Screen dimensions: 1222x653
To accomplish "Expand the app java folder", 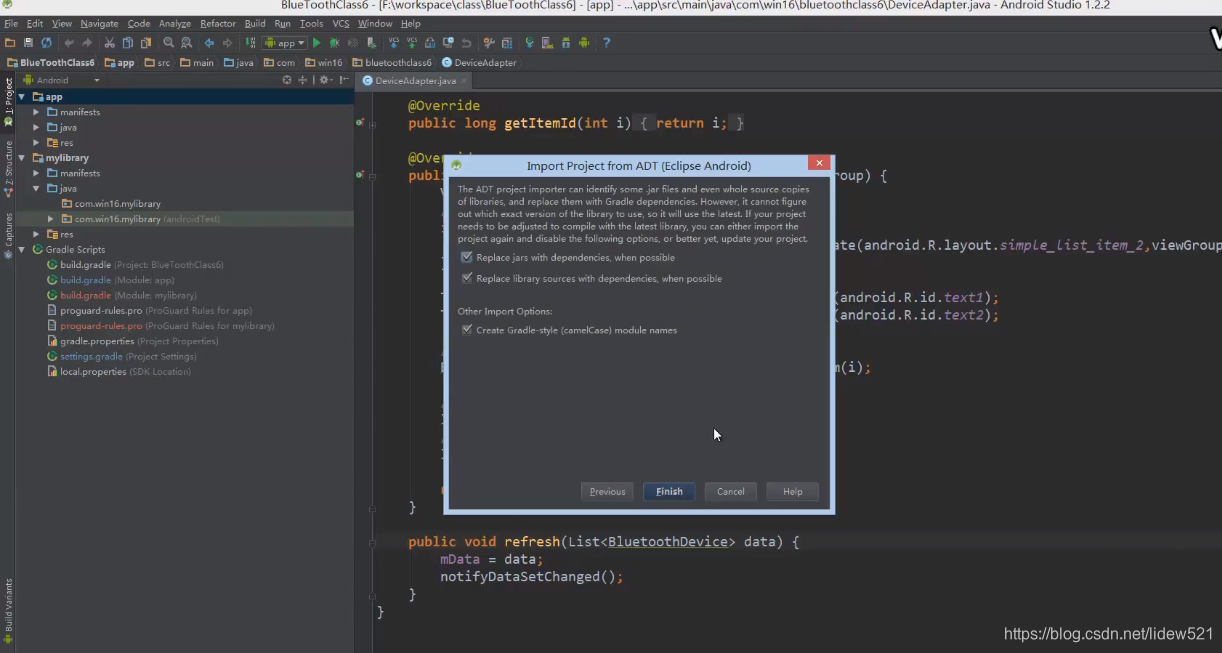I will tap(36, 127).
